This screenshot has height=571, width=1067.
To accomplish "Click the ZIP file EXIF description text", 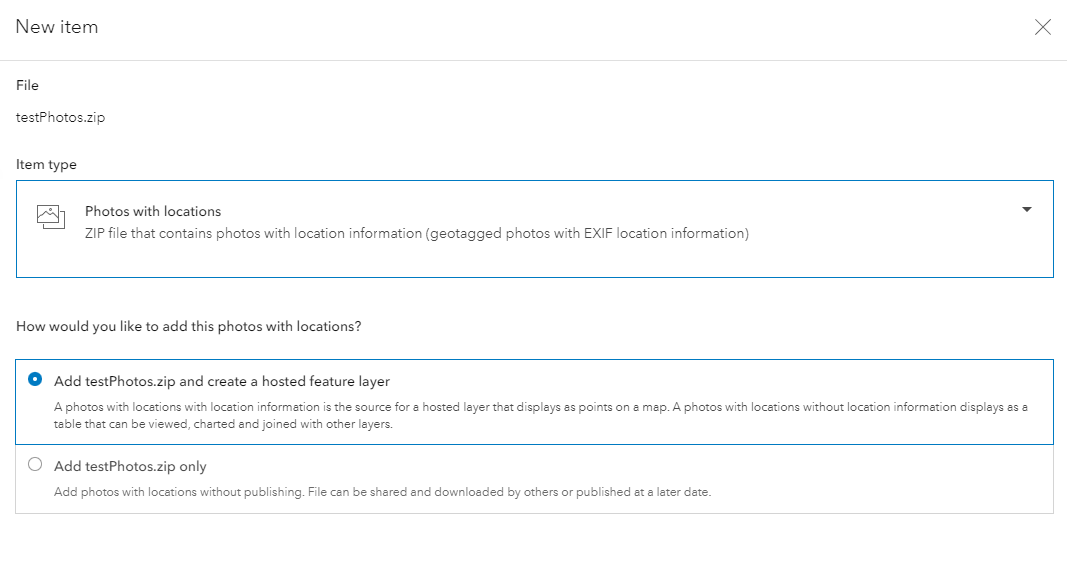I will (x=416, y=233).
